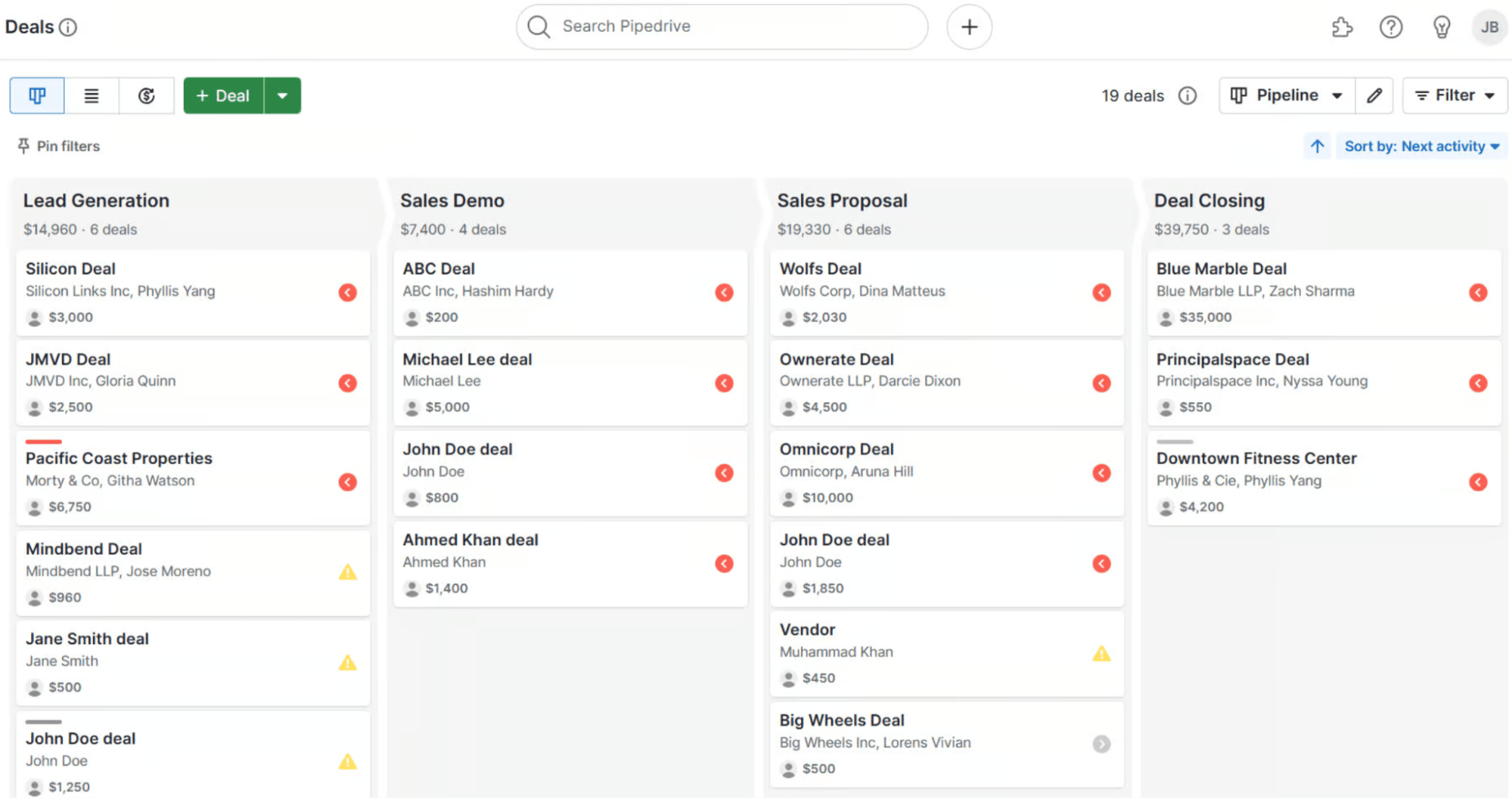Click the Search Pipedrive field
Image resolution: width=1512 pixels, height=799 pixels.
tap(722, 26)
